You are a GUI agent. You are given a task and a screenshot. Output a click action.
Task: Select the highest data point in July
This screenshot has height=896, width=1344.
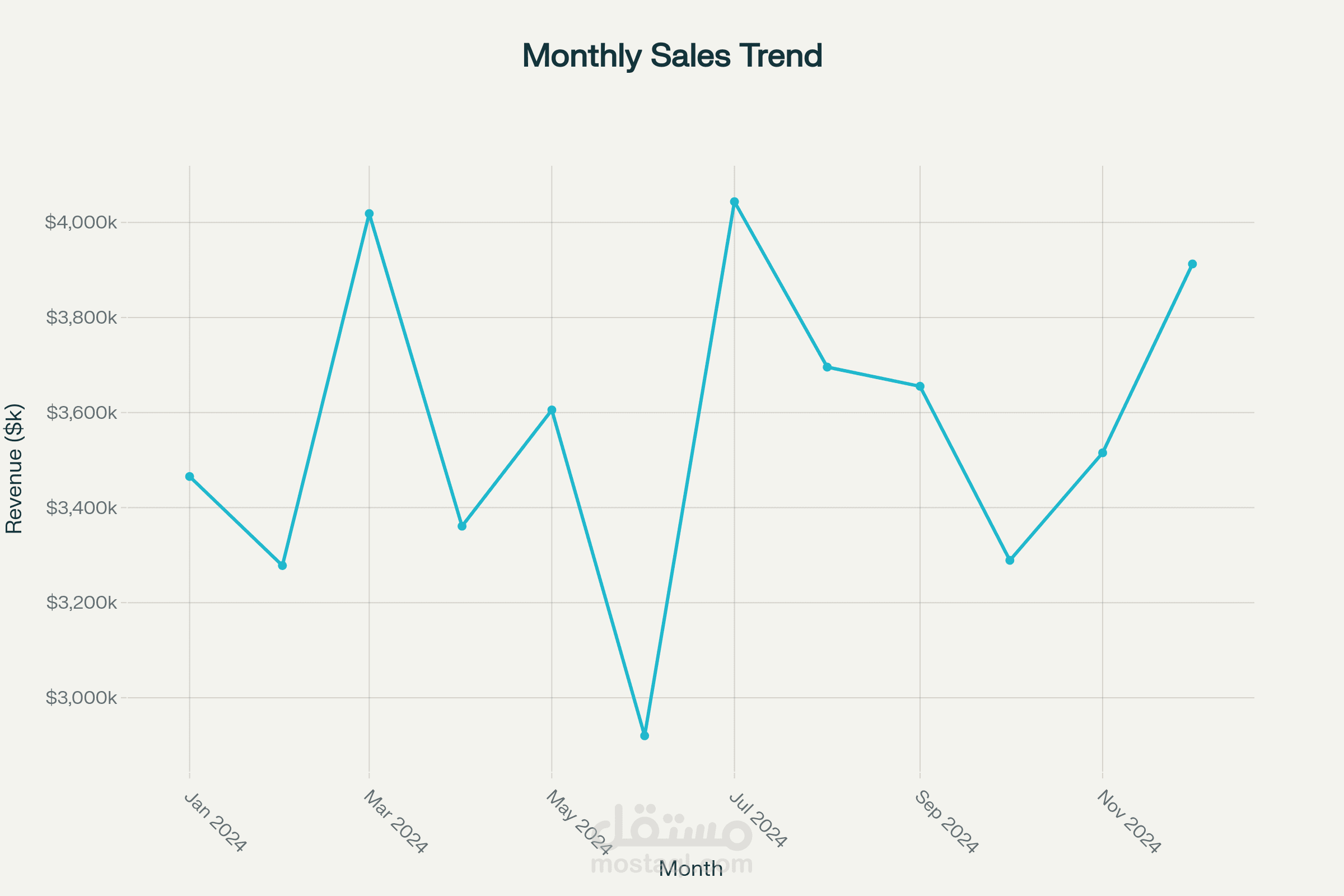(735, 202)
